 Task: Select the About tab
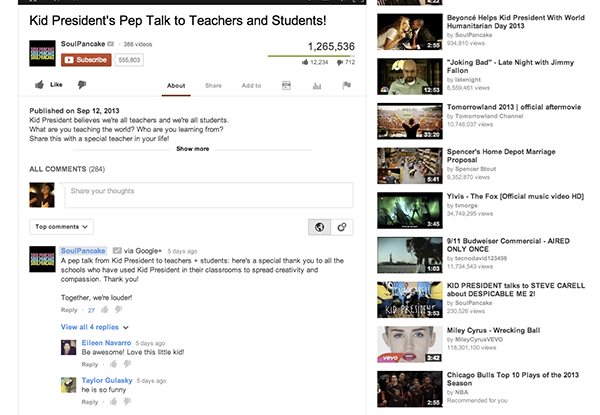[x=176, y=86]
